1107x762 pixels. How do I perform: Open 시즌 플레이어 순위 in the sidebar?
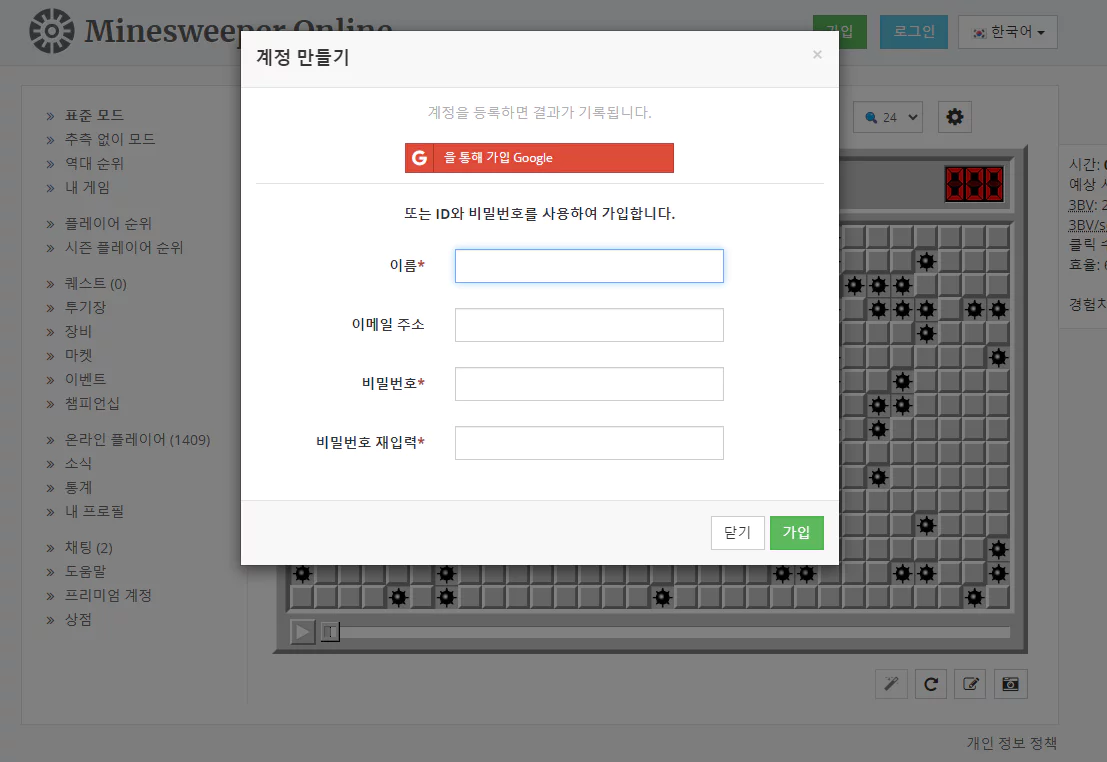tap(124, 247)
